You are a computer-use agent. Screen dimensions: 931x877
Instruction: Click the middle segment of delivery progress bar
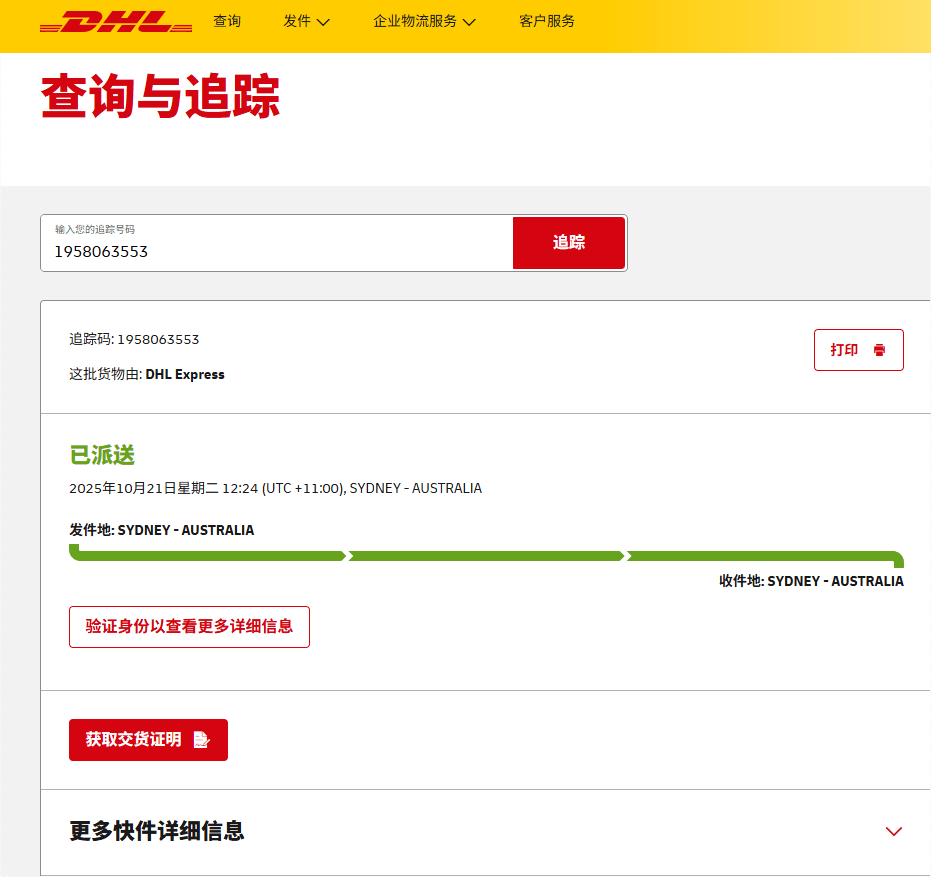486,556
